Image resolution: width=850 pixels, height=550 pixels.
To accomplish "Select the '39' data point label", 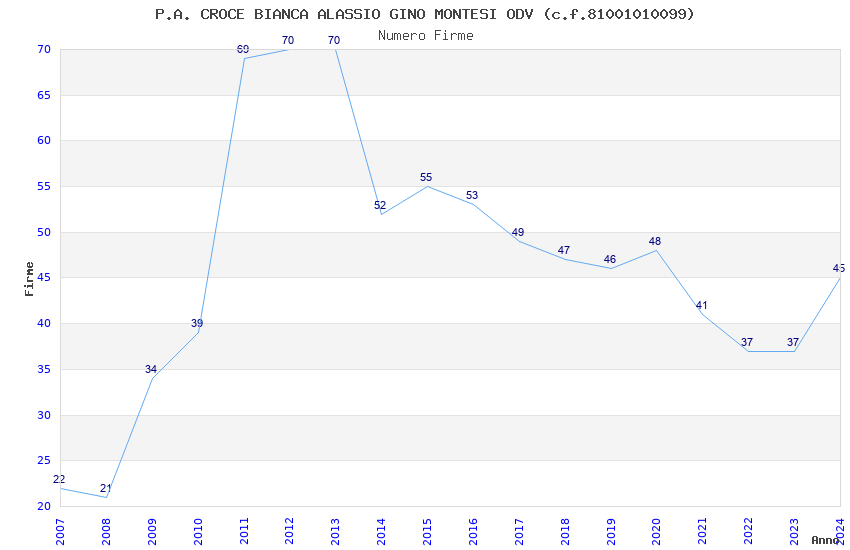I will tap(197, 323).
